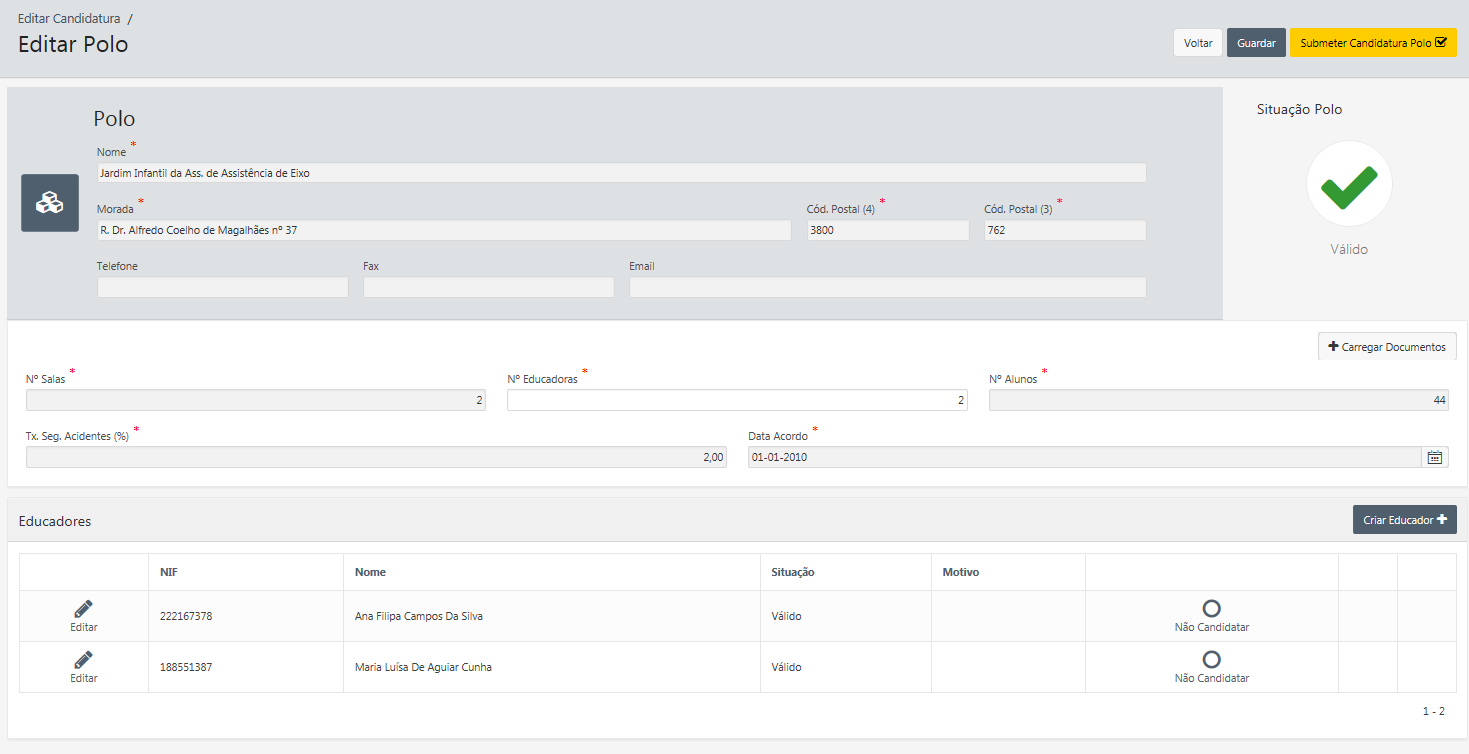Click Carregar Documentos button
Screen dimensions: 1469x754
pyautogui.click(x=1387, y=346)
